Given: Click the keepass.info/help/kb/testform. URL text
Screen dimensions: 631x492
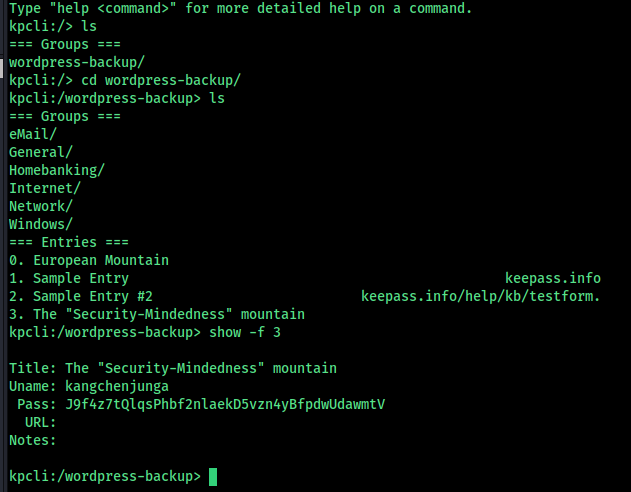Looking at the screenshot, I should click(480, 296).
